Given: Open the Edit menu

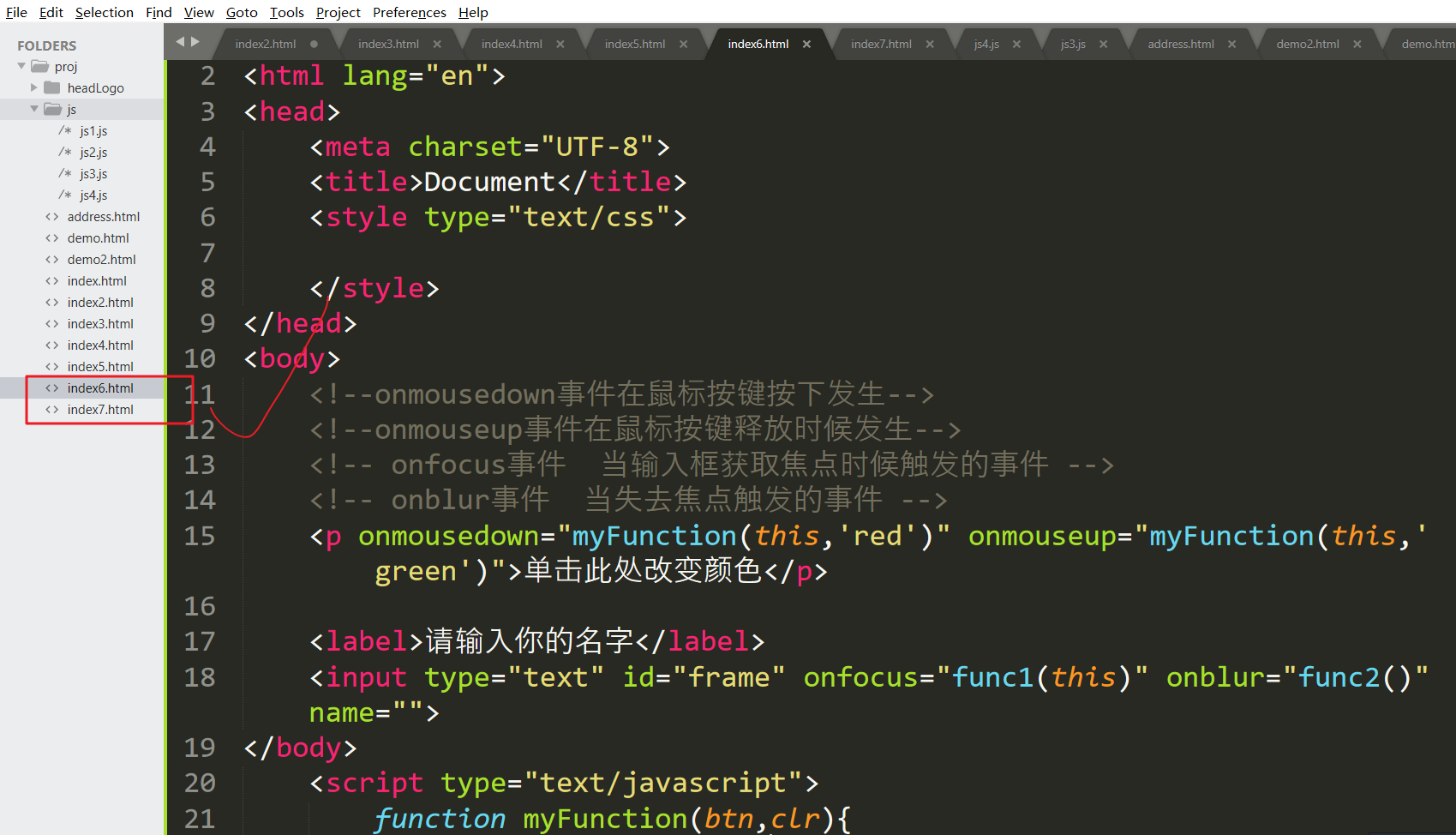Looking at the screenshot, I should 51,12.
